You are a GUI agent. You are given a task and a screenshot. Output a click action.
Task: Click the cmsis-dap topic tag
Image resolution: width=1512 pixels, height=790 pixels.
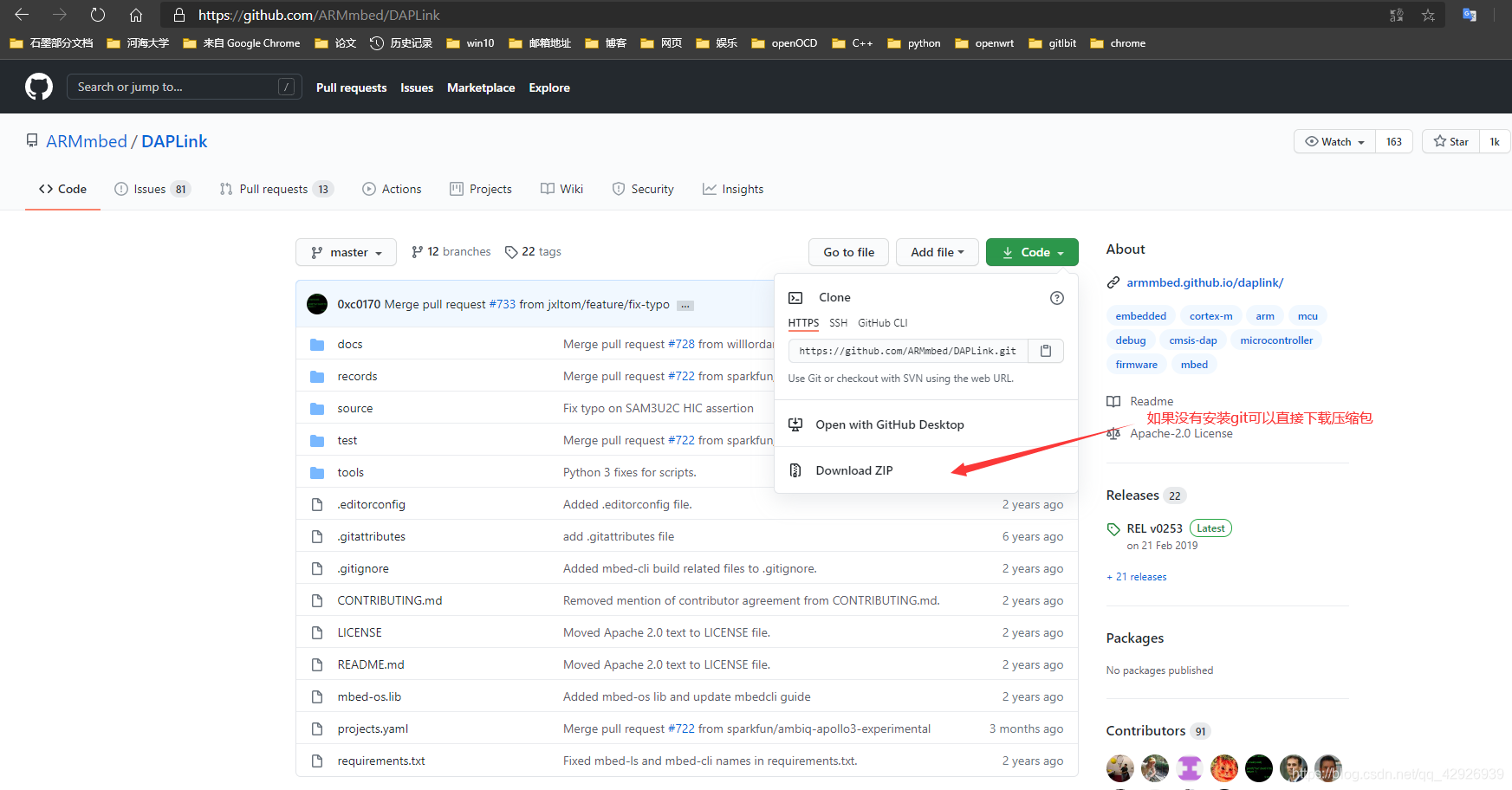[1193, 340]
